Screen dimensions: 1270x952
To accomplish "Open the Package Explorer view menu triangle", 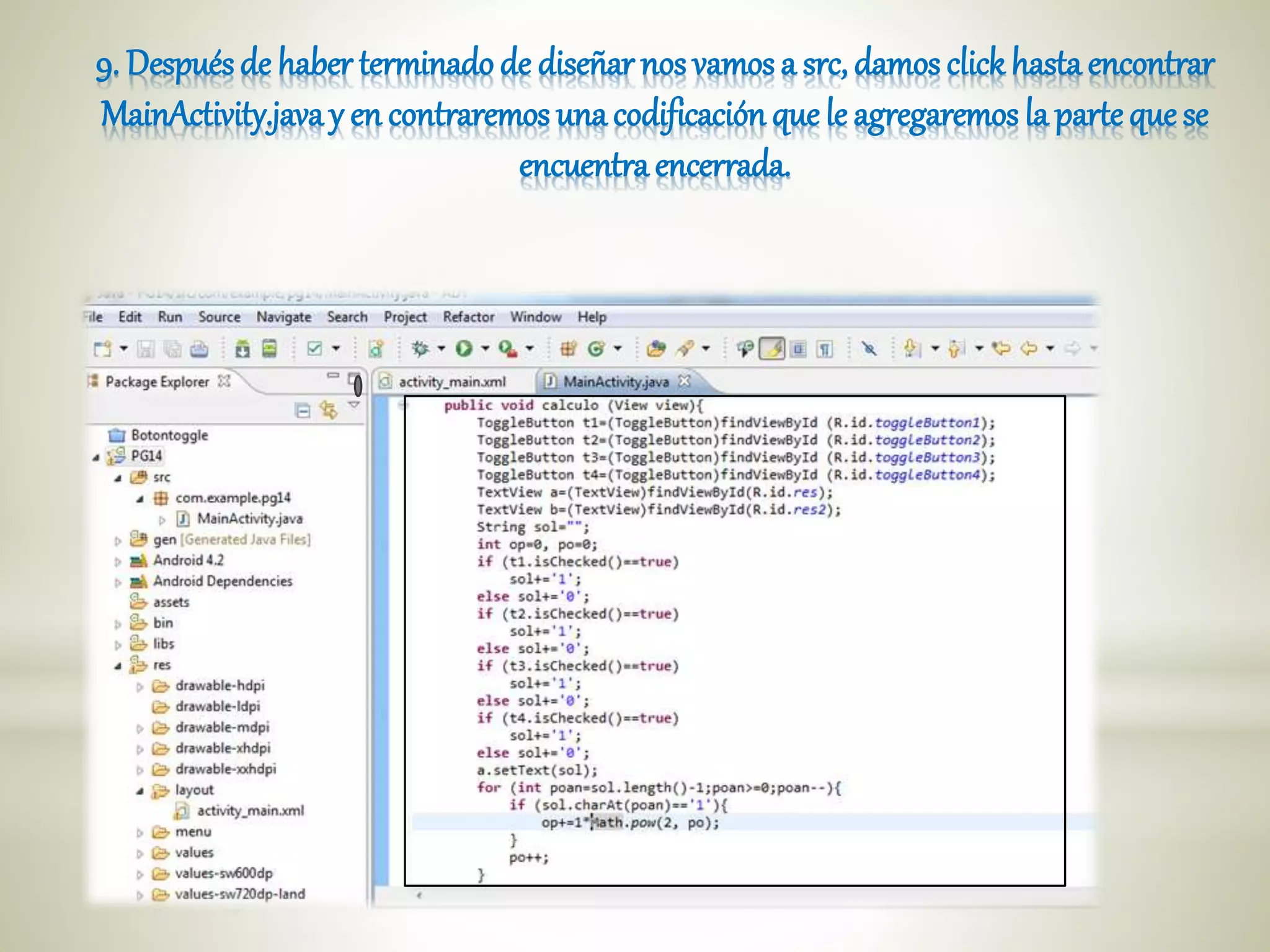I will (x=354, y=405).
